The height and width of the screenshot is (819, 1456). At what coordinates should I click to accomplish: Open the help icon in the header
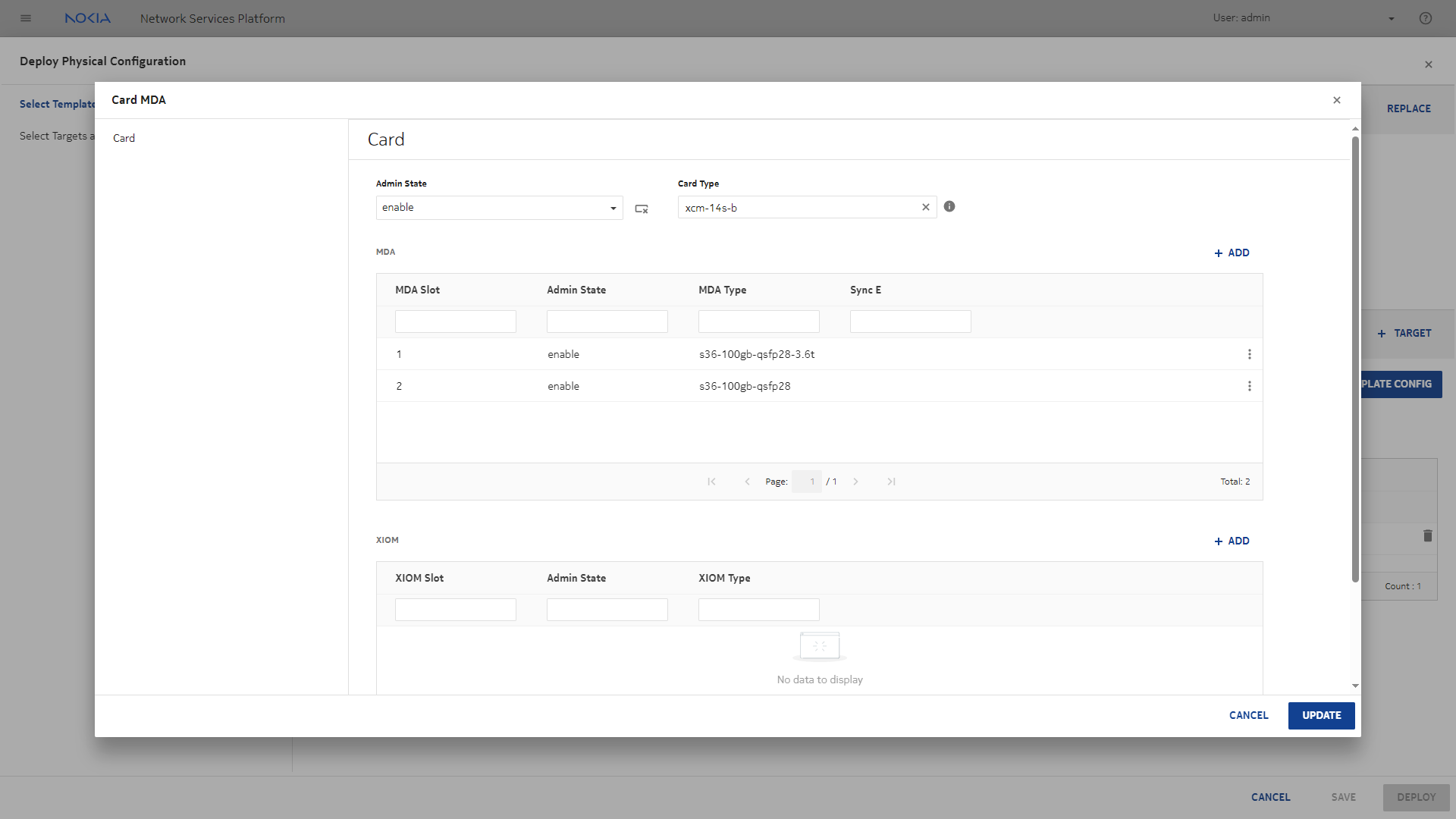pos(1426,18)
